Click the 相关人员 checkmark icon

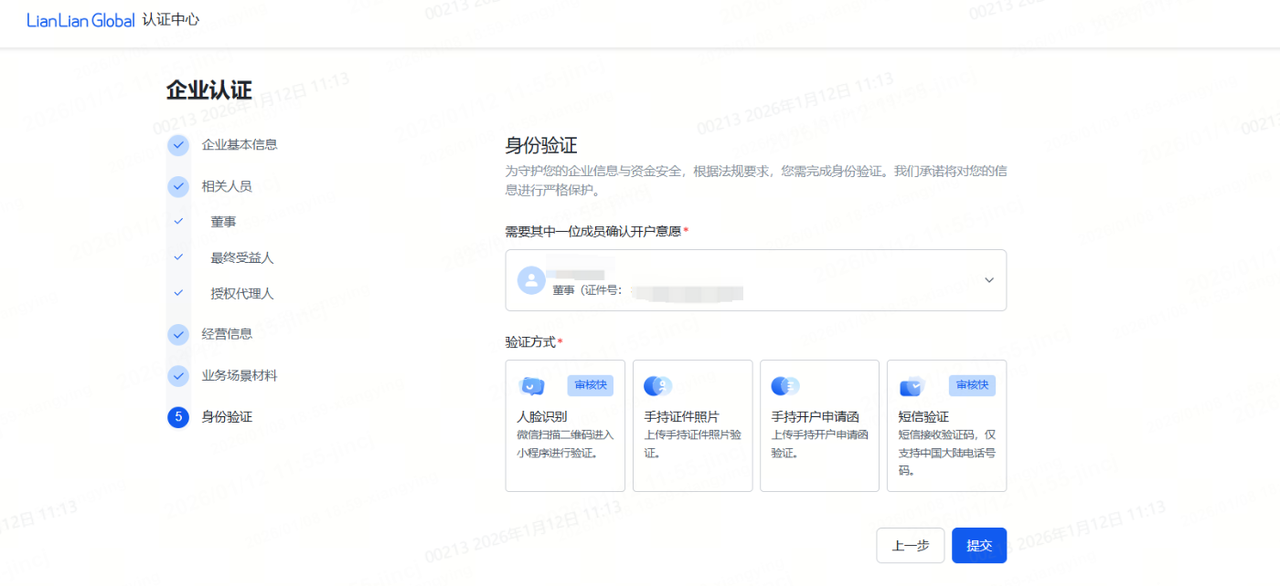click(178, 187)
